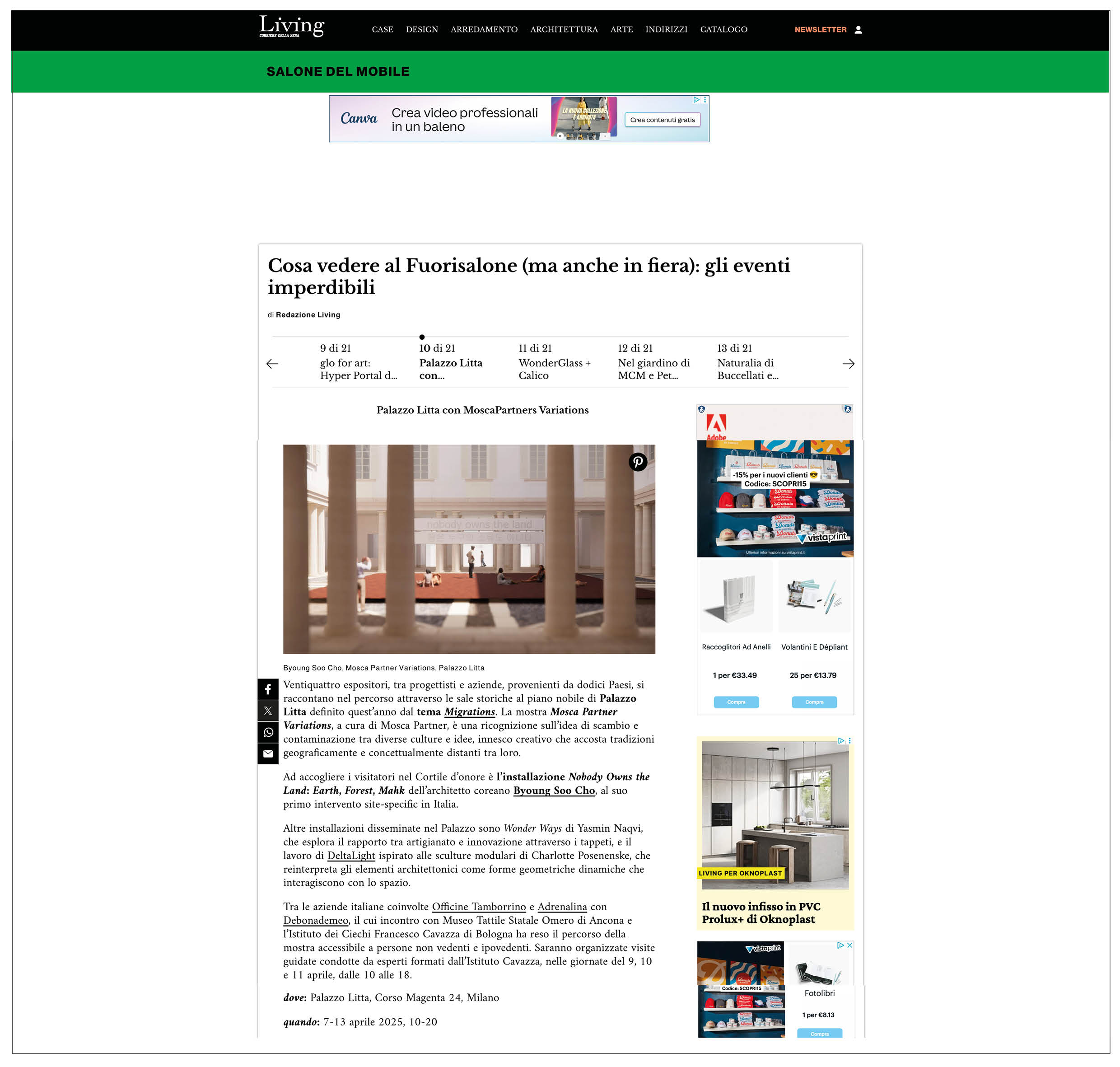Open the CATALOGO menu
Viewport: 1120px width, 1067px height.
(x=724, y=29)
